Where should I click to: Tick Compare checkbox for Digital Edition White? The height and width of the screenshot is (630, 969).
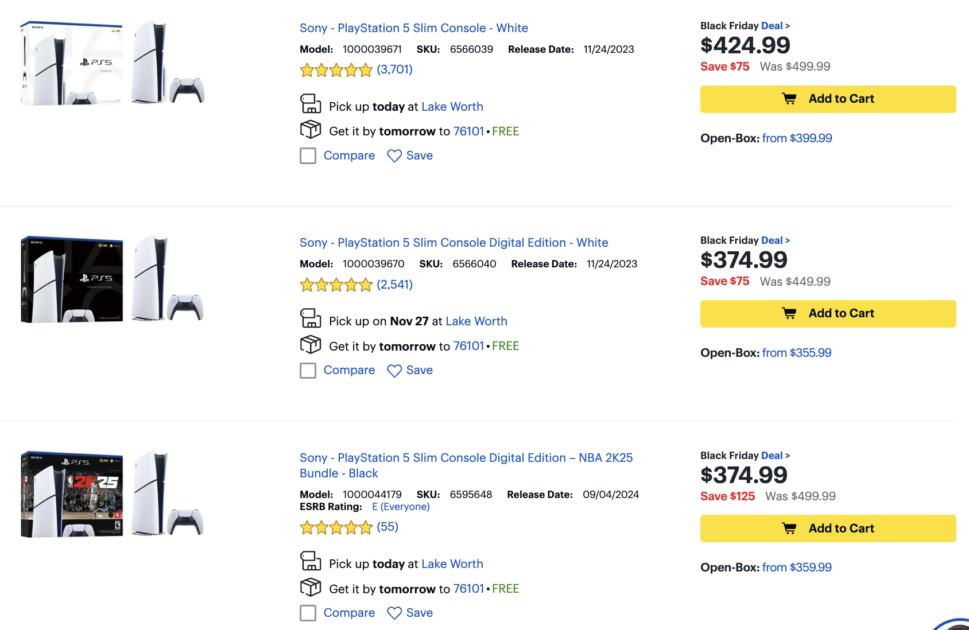coord(308,371)
